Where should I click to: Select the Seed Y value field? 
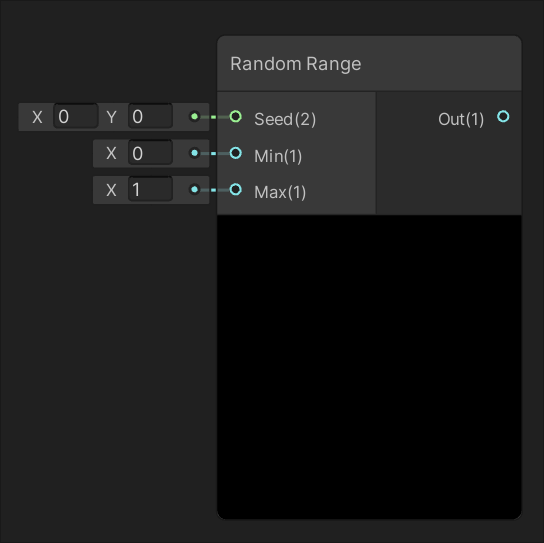point(150,117)
